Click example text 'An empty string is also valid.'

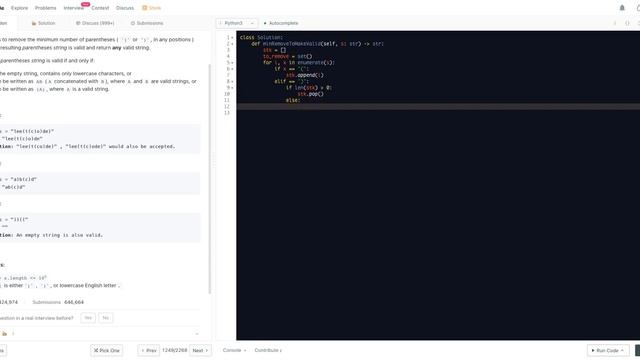(x=60, y=235)
